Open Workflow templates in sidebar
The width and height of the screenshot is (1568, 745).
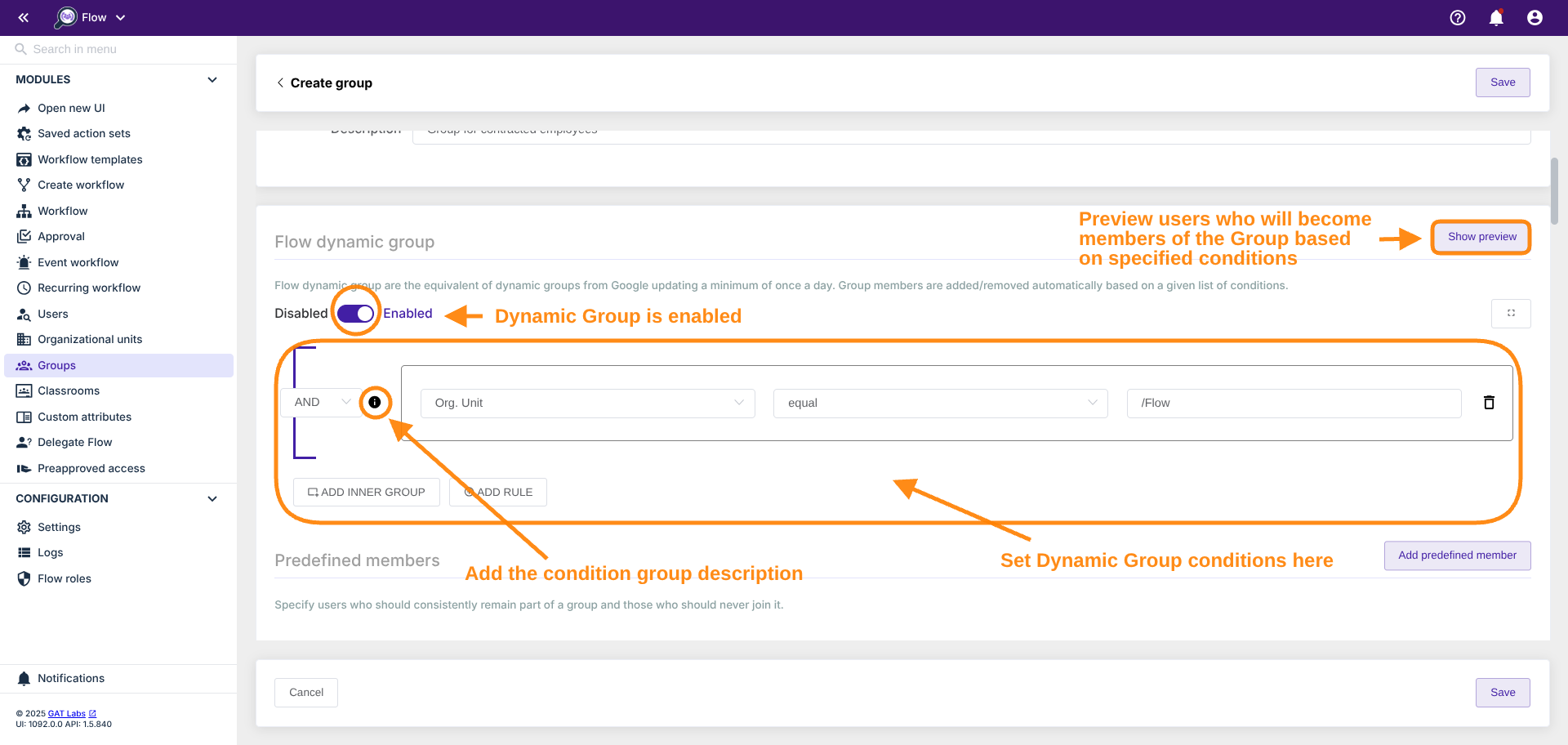coord(119,159)
